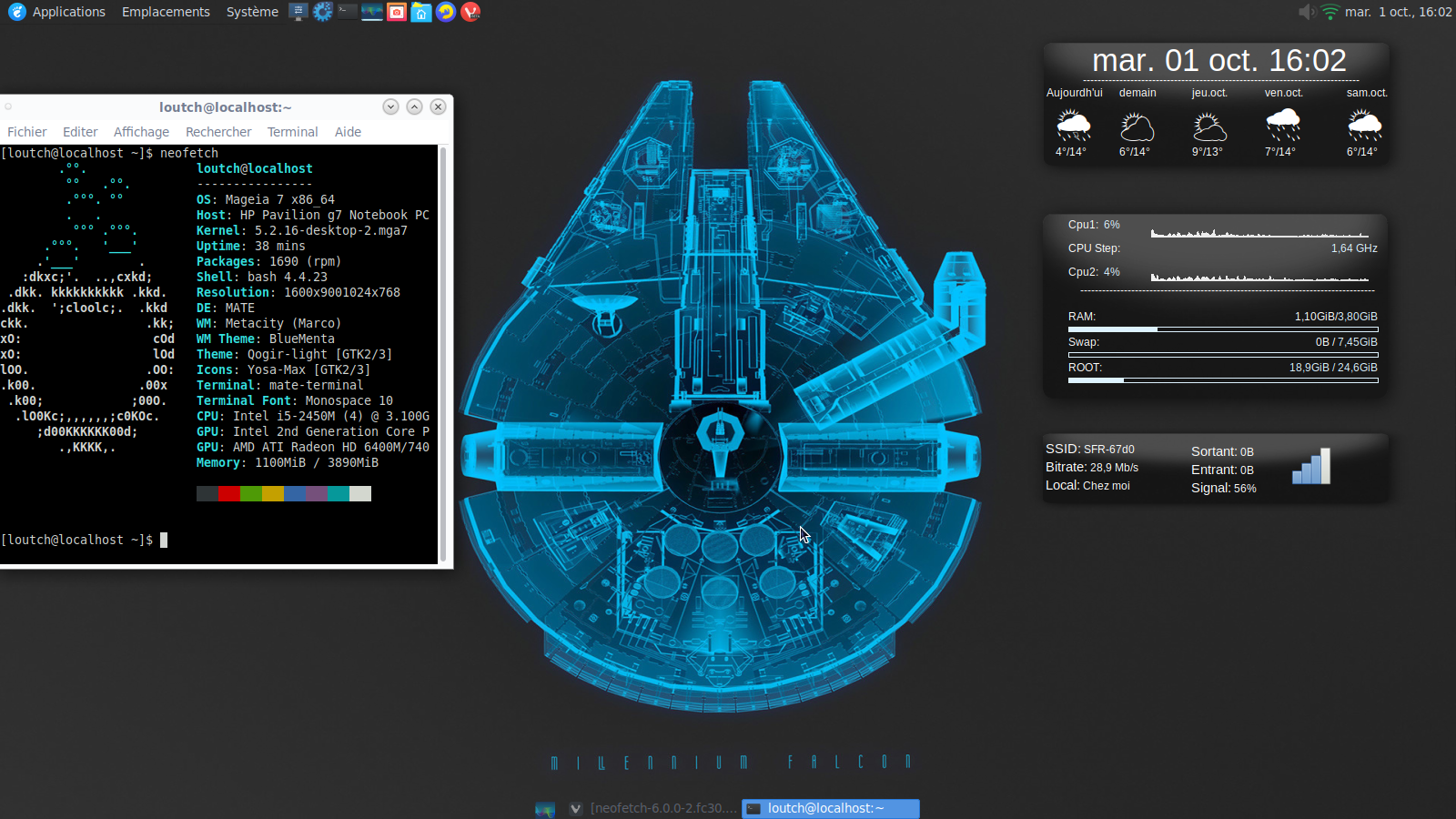Click the Swap usage bar
The height and width of the screenshot is (819, 1456).
1223,355
